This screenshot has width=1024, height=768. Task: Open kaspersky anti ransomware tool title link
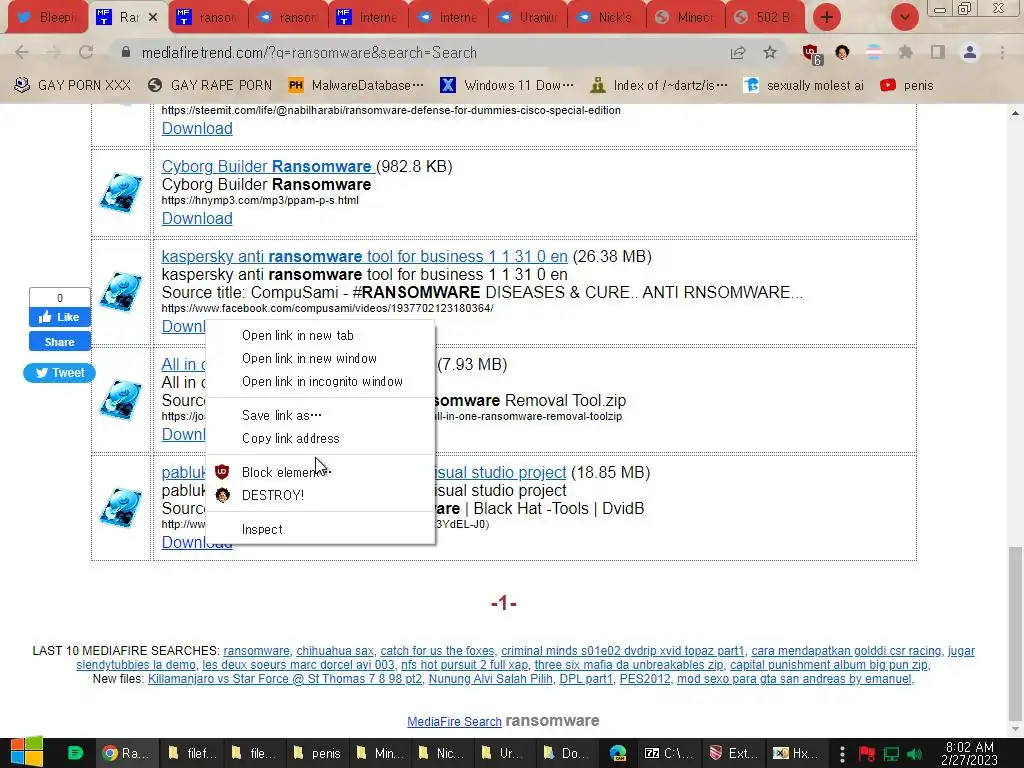coord(364,256)
